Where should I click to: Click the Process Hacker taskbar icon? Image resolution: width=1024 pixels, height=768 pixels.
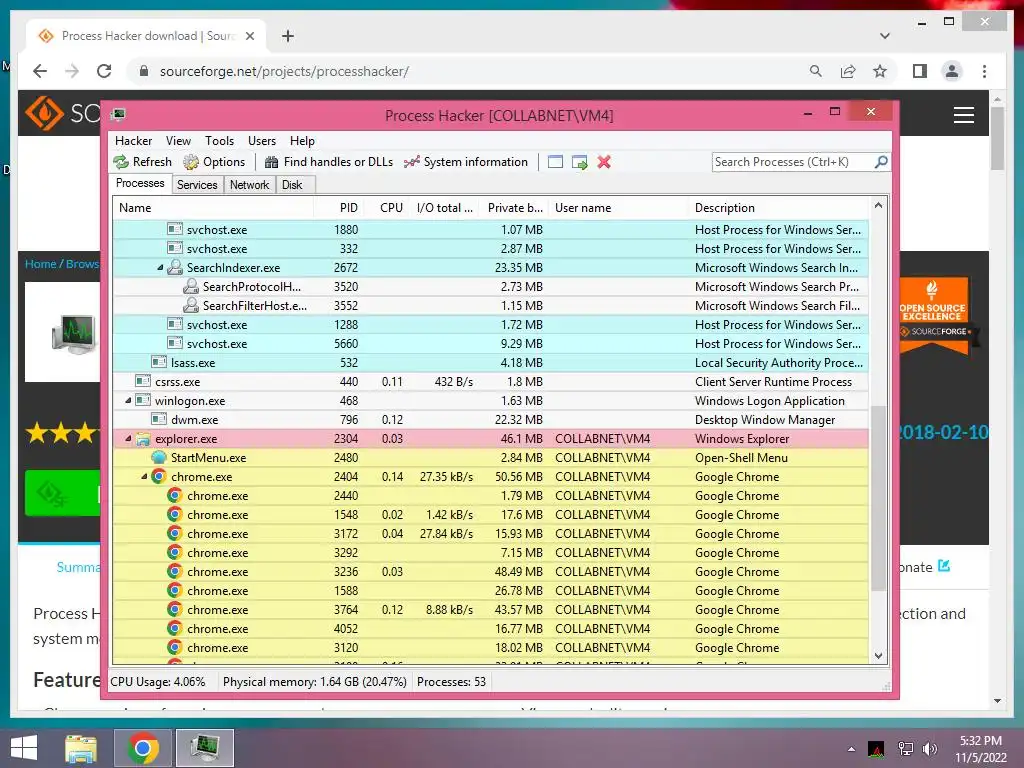coord(205,748)
